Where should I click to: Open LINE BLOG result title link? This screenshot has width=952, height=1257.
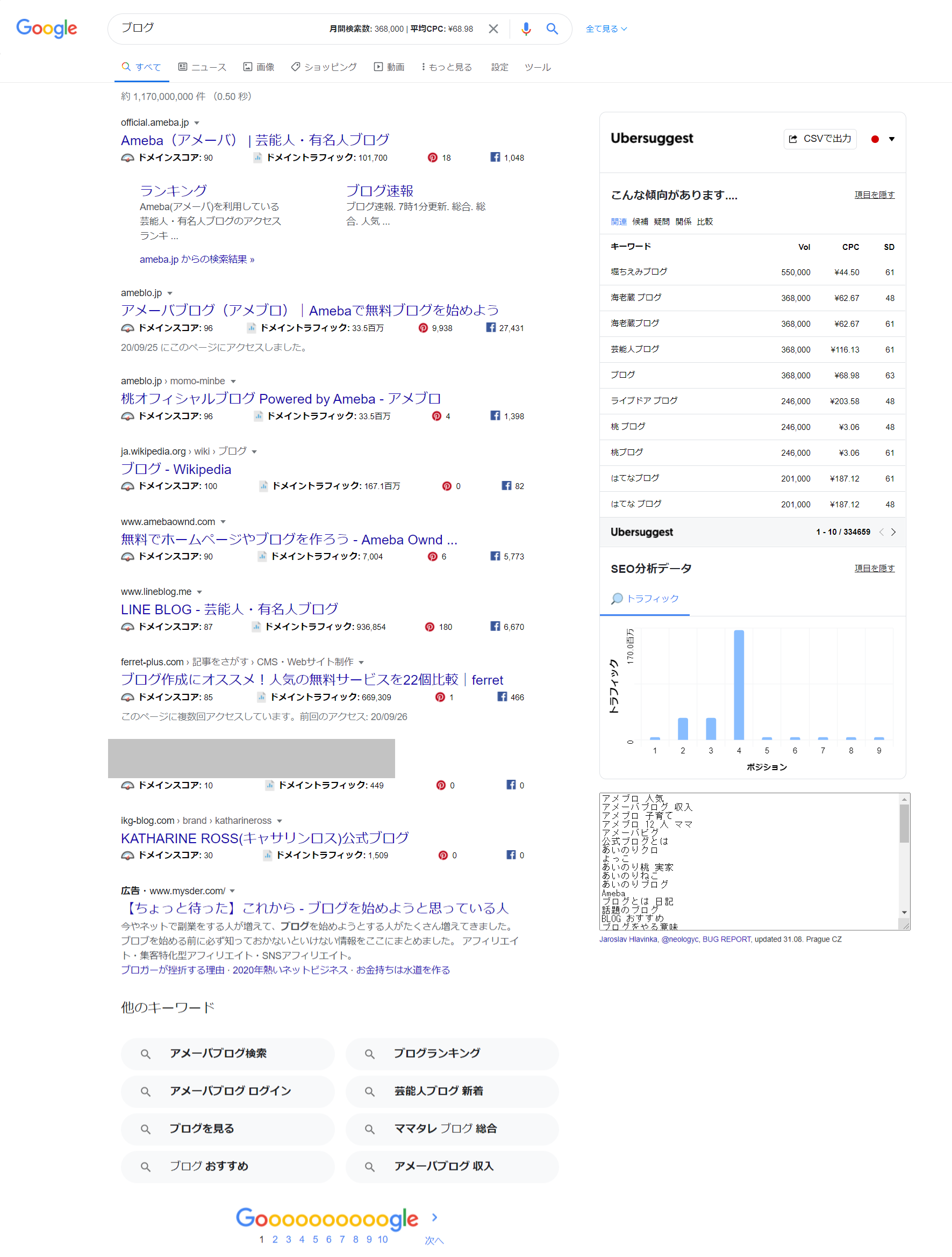229,609
